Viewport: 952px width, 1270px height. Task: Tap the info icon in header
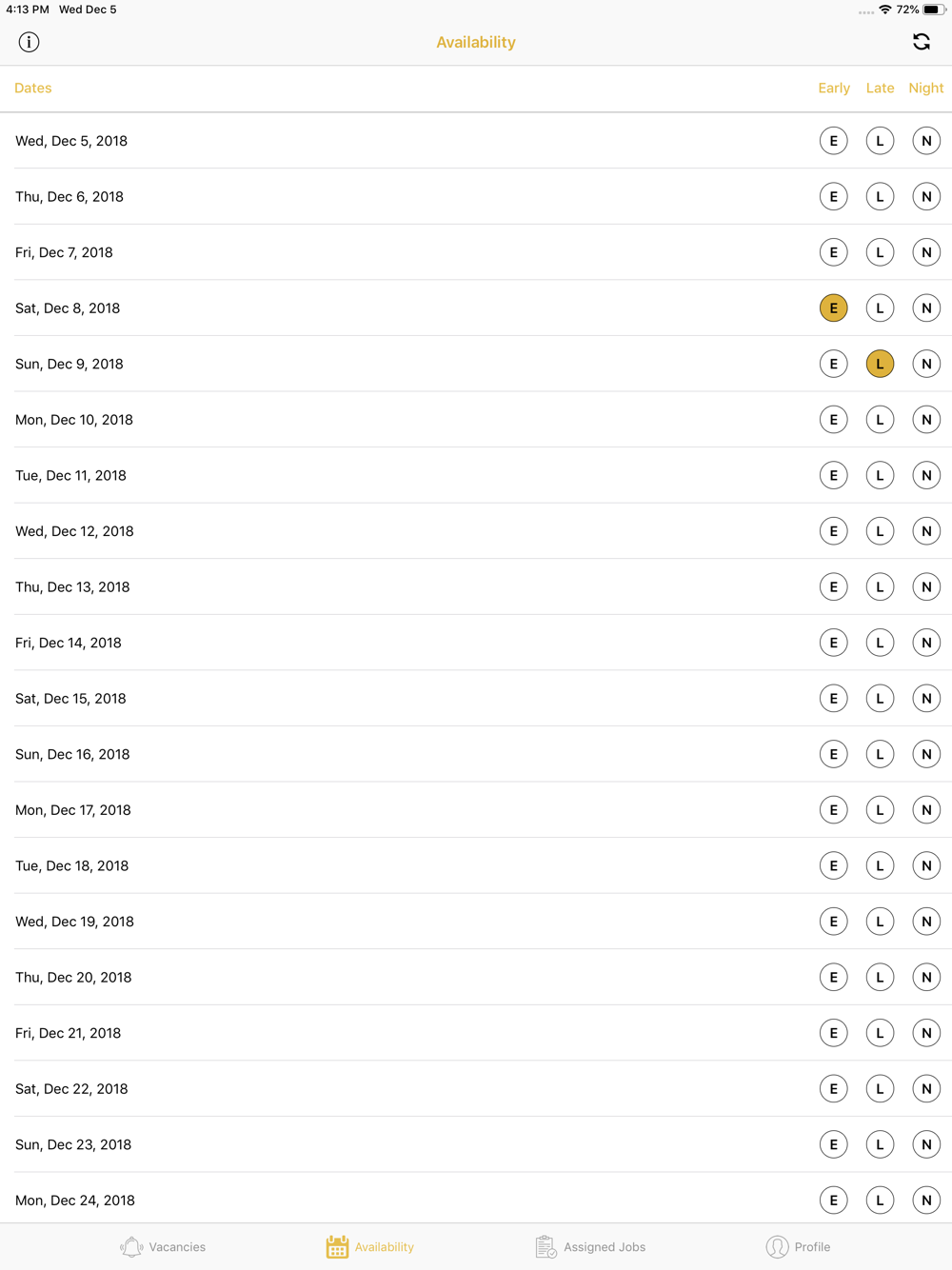coord(29,42)
